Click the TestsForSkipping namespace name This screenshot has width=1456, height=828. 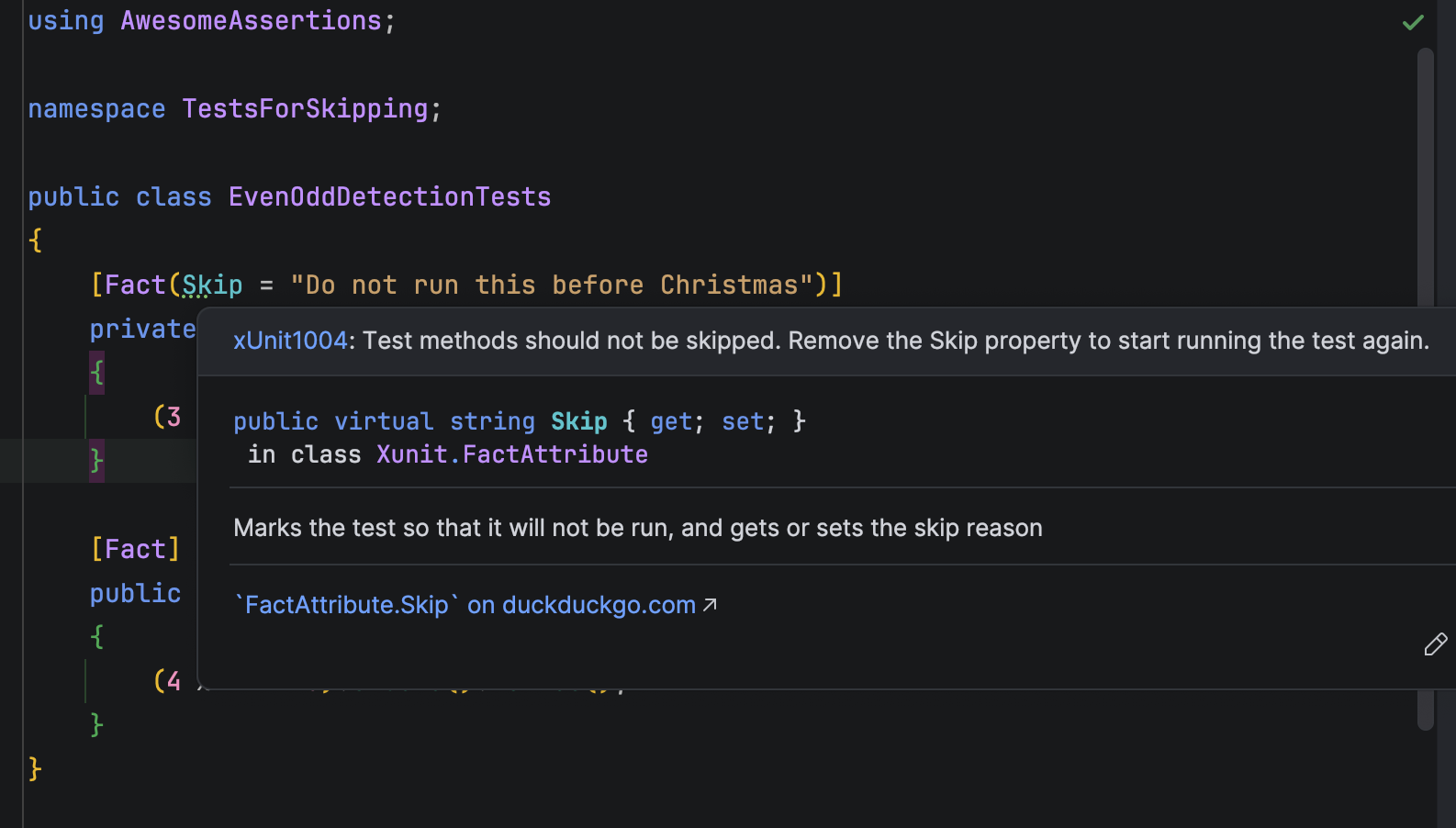305,109
